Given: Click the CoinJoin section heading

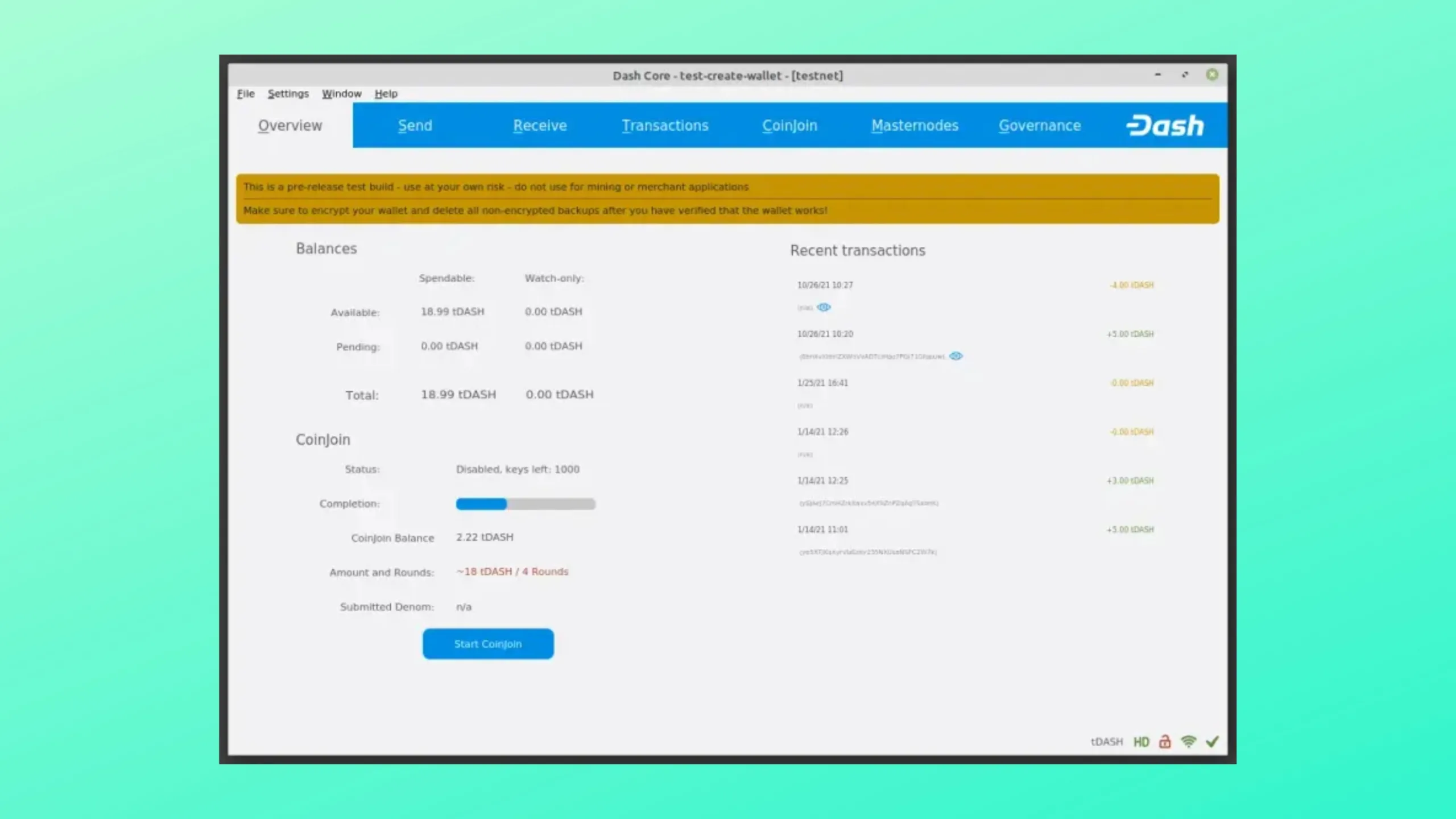Looking at the screenshot, I should pyautogui.click(x=323, y=440).
